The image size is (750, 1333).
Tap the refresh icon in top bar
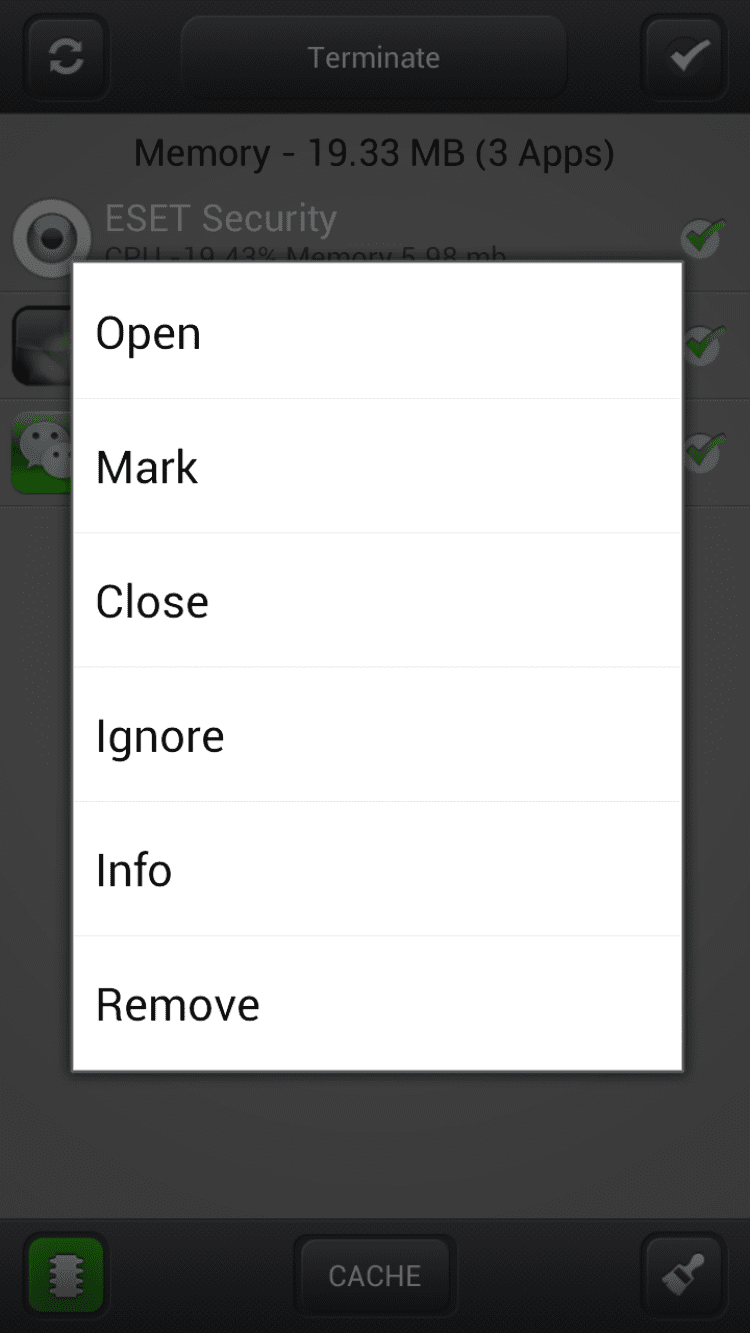pos(66,57)
